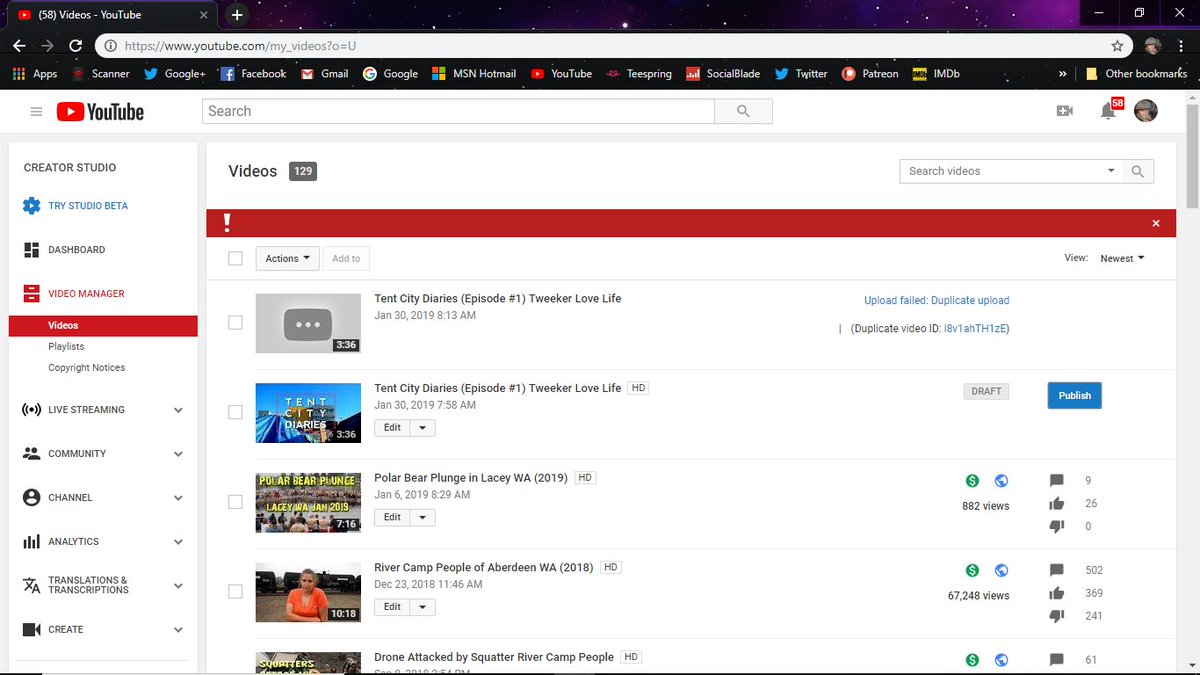Click the public globe icon for River Camp People
The height and width of the screenshot is (675, 1200).
(x=1001, y=570)
